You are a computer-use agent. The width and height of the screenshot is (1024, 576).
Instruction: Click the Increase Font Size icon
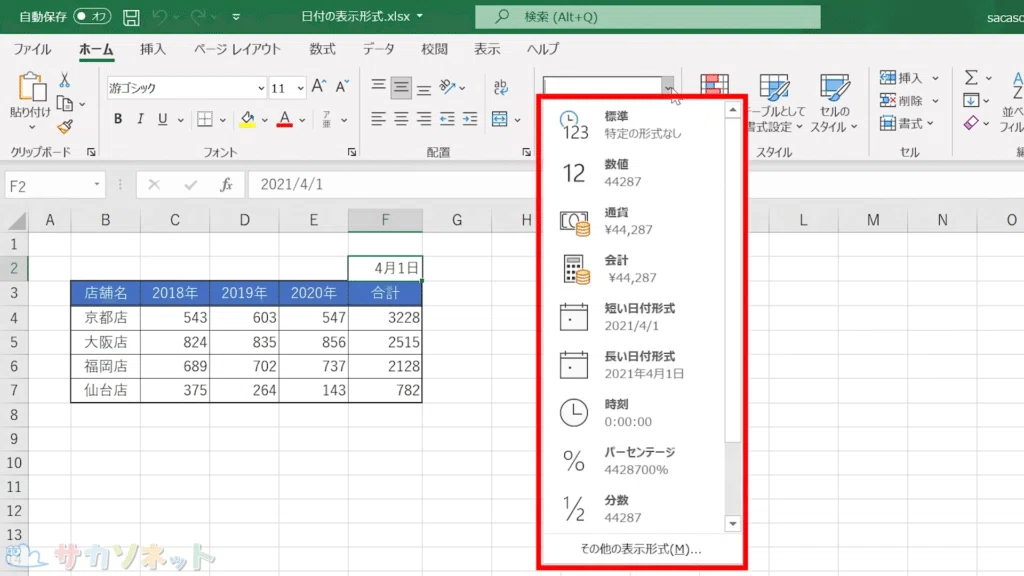tap(319, 87)
